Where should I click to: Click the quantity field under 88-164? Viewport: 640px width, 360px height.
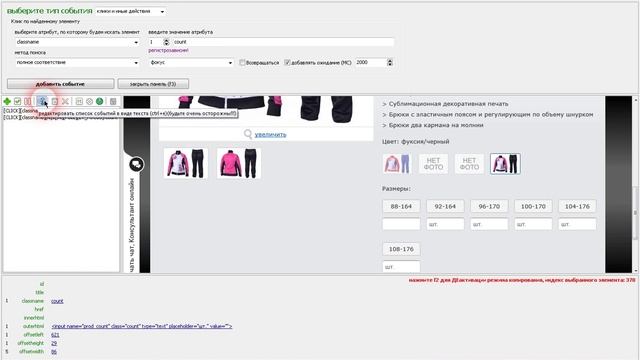point(401,224)
